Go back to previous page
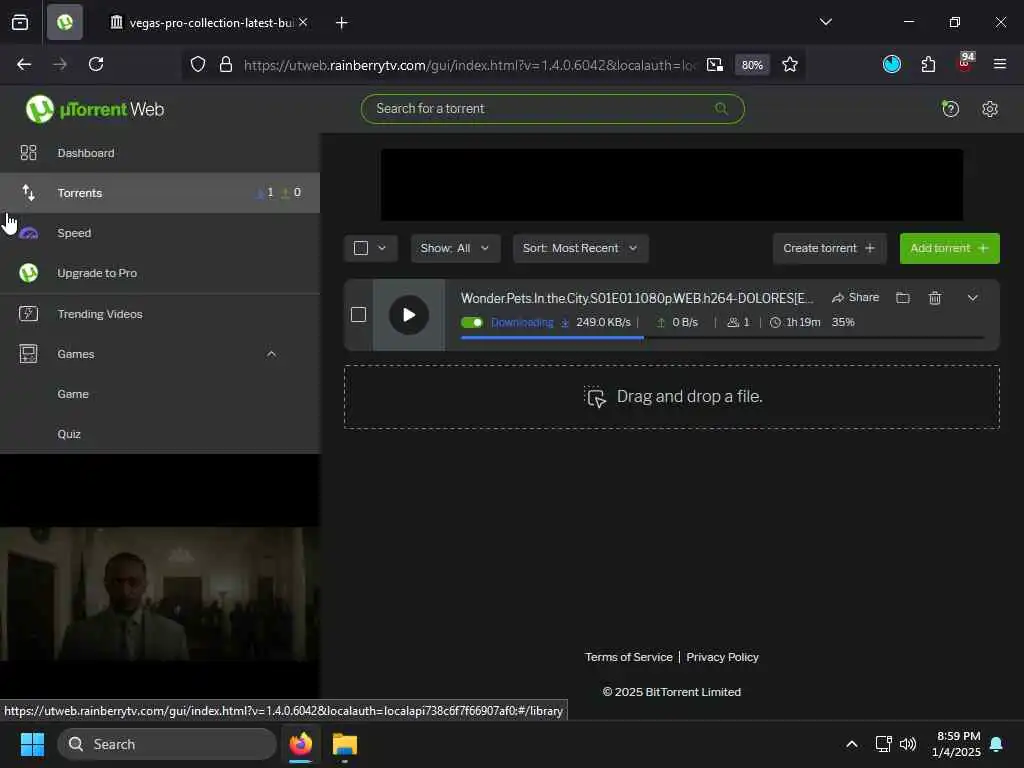 (x=24, y=64)
